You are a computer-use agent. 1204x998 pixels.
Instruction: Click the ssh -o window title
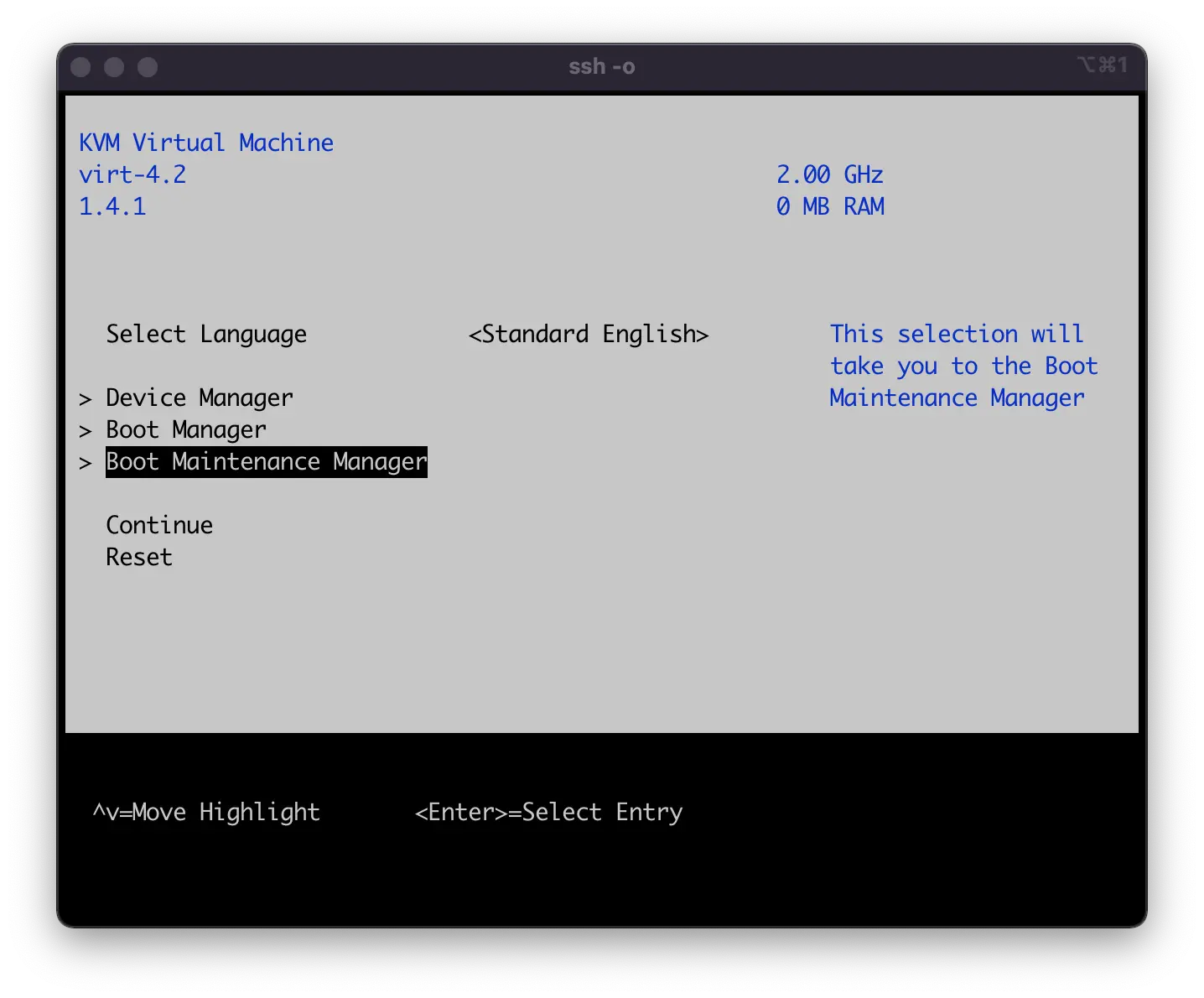(601, 67)
